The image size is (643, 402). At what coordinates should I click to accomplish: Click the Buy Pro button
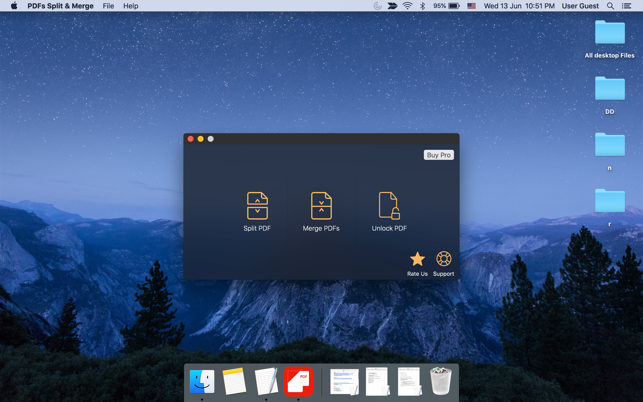pos(439,155)
